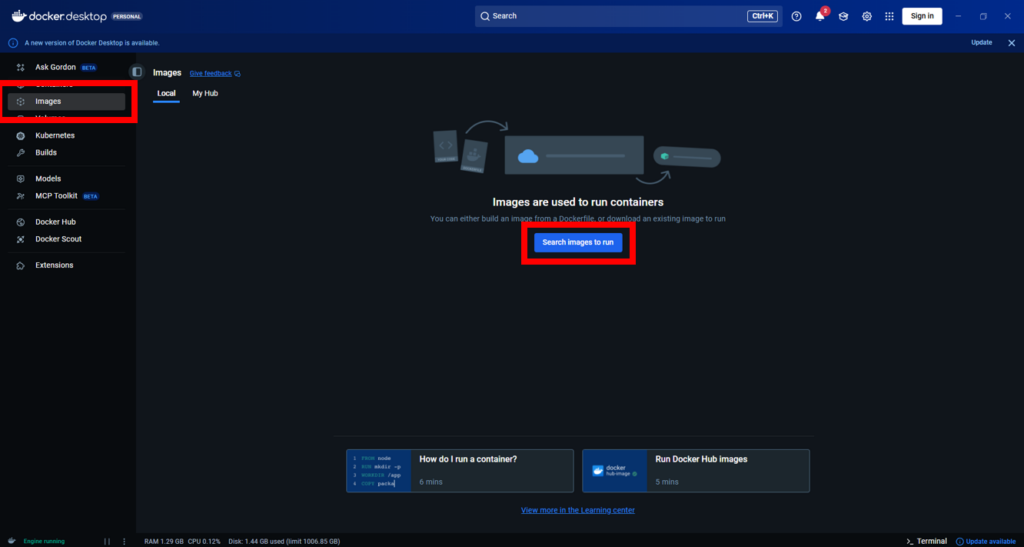Collapse the sidebar with the panel toggle
Screen dimensions: 1024x547
pyautogui.click(x=137, y=73)
